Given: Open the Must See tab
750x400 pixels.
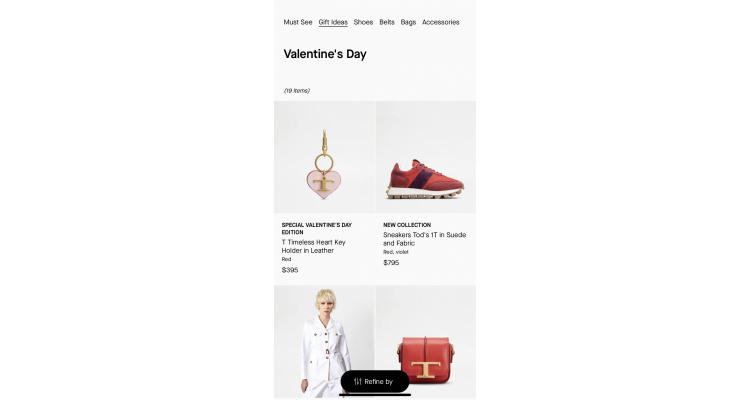Looking at the screenshot, I should [298, 22].
